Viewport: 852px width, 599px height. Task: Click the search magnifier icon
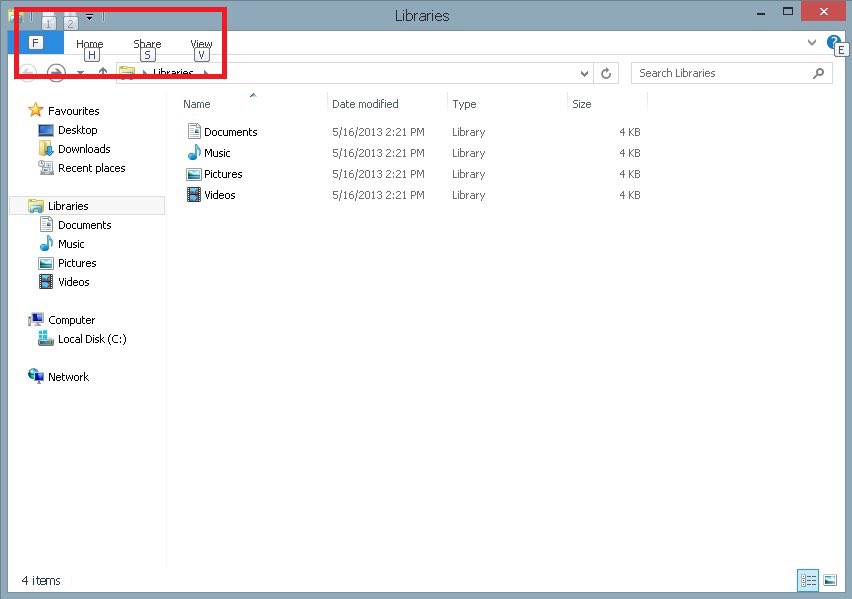818,73
